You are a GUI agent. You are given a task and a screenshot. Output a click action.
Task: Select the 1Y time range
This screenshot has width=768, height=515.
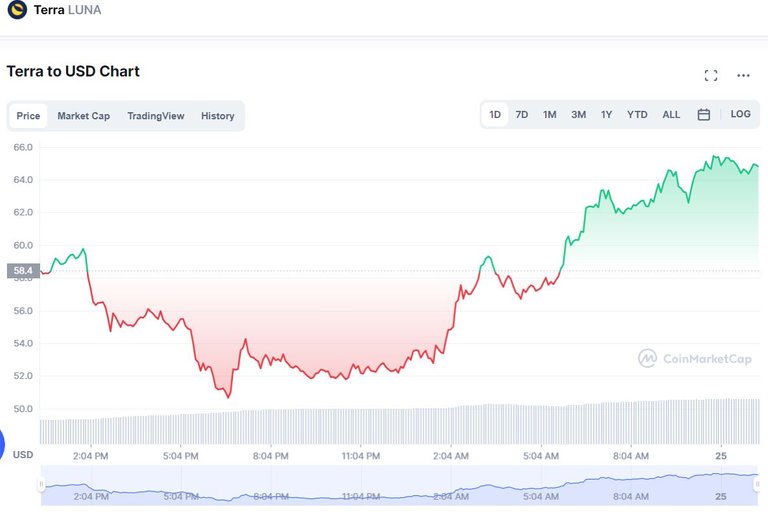click(606, 115)
